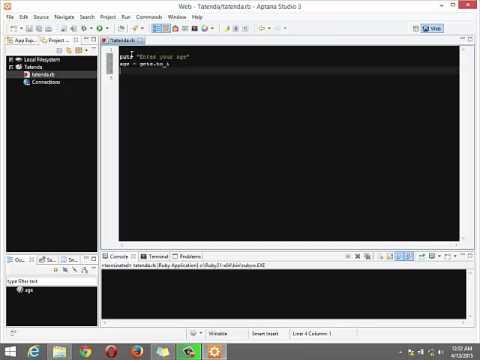This screenshot has height=360, width=480.
Task: Click the green Run button icon
Action: coord(99,29)
